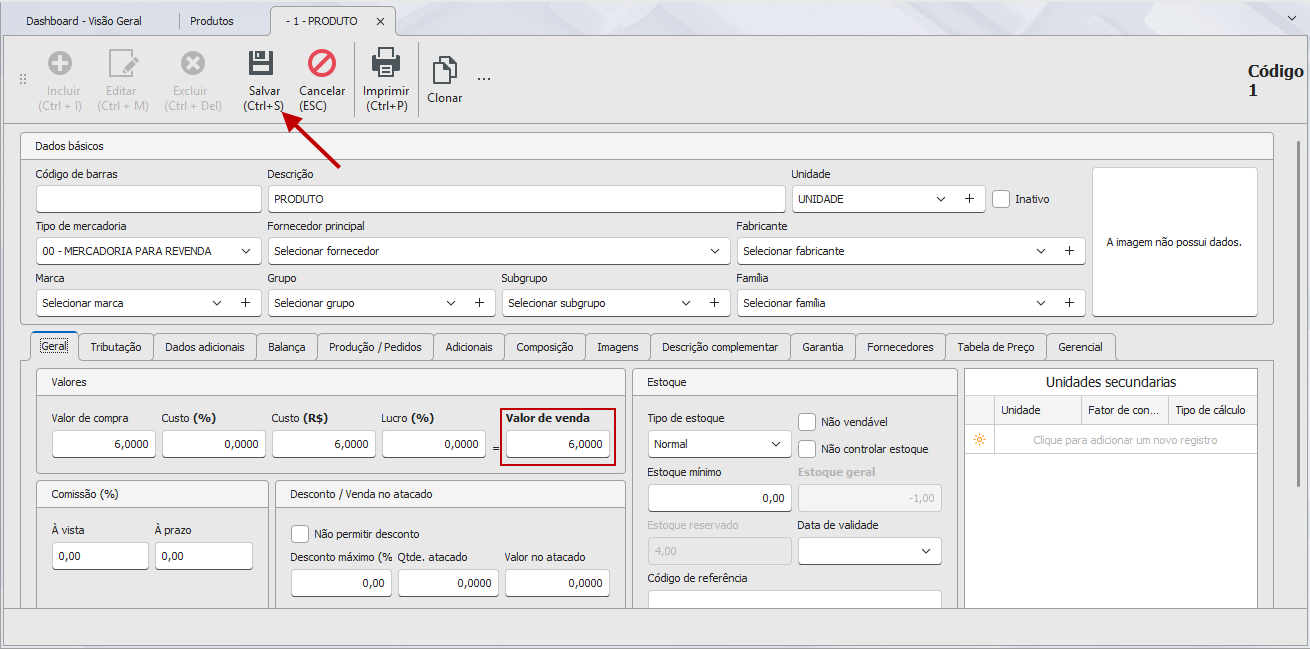
Task: Click the Descrição field containing PRODUTO
Action: (526, 199)
